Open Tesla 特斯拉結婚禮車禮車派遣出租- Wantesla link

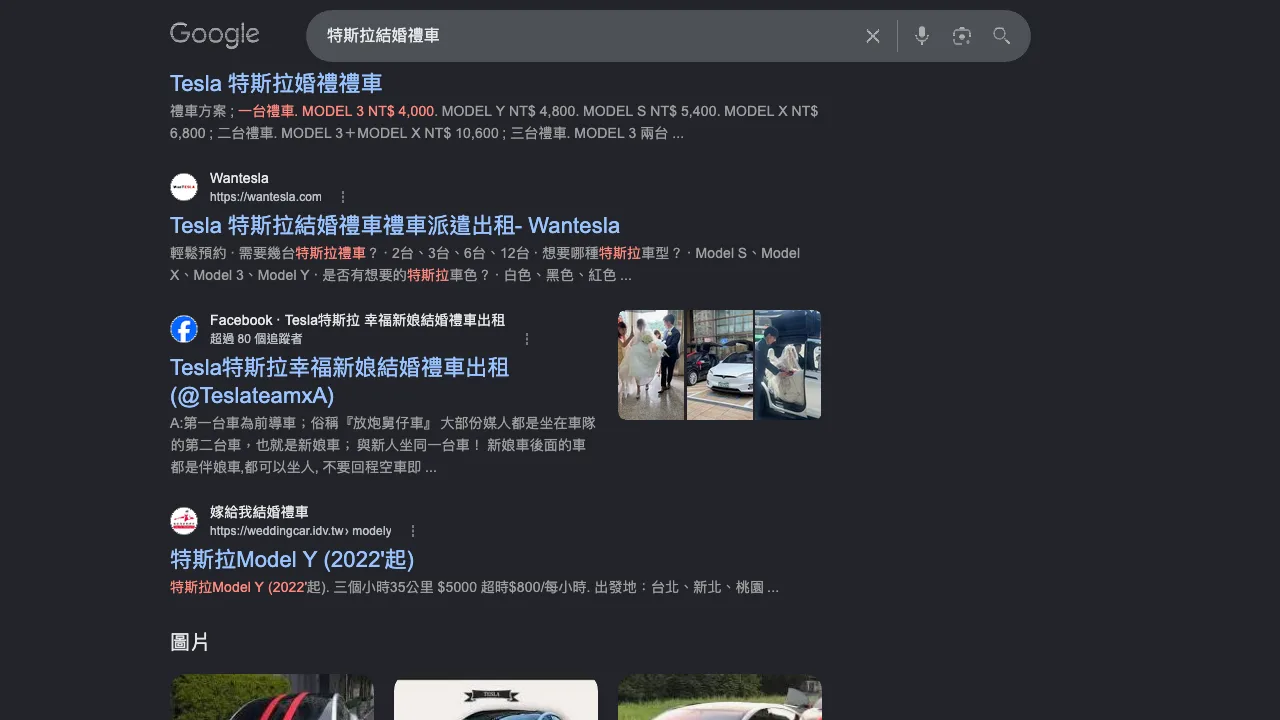click(395, 225)
